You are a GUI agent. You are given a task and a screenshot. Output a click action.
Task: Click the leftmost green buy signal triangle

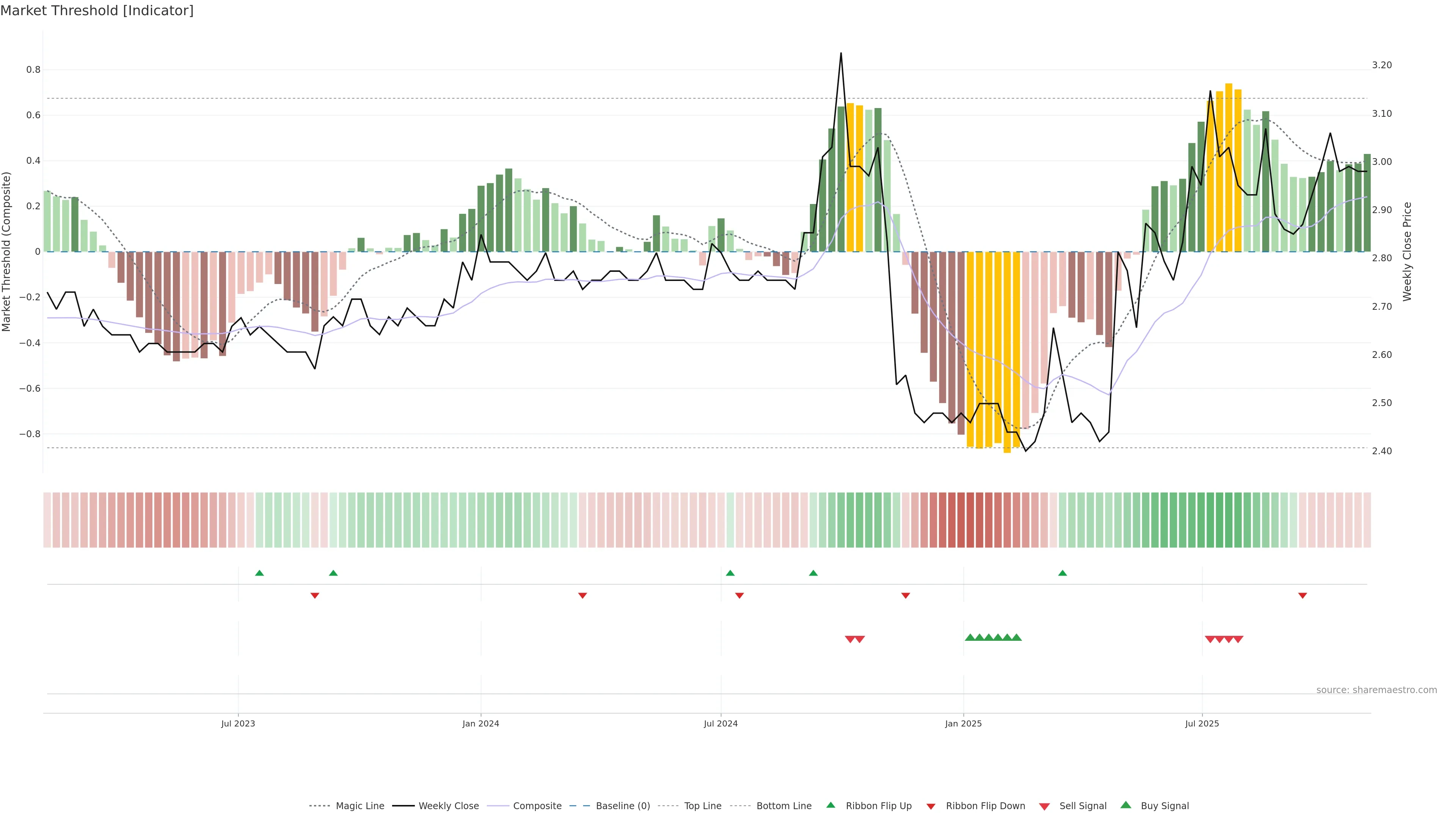(x=970, y=637)
